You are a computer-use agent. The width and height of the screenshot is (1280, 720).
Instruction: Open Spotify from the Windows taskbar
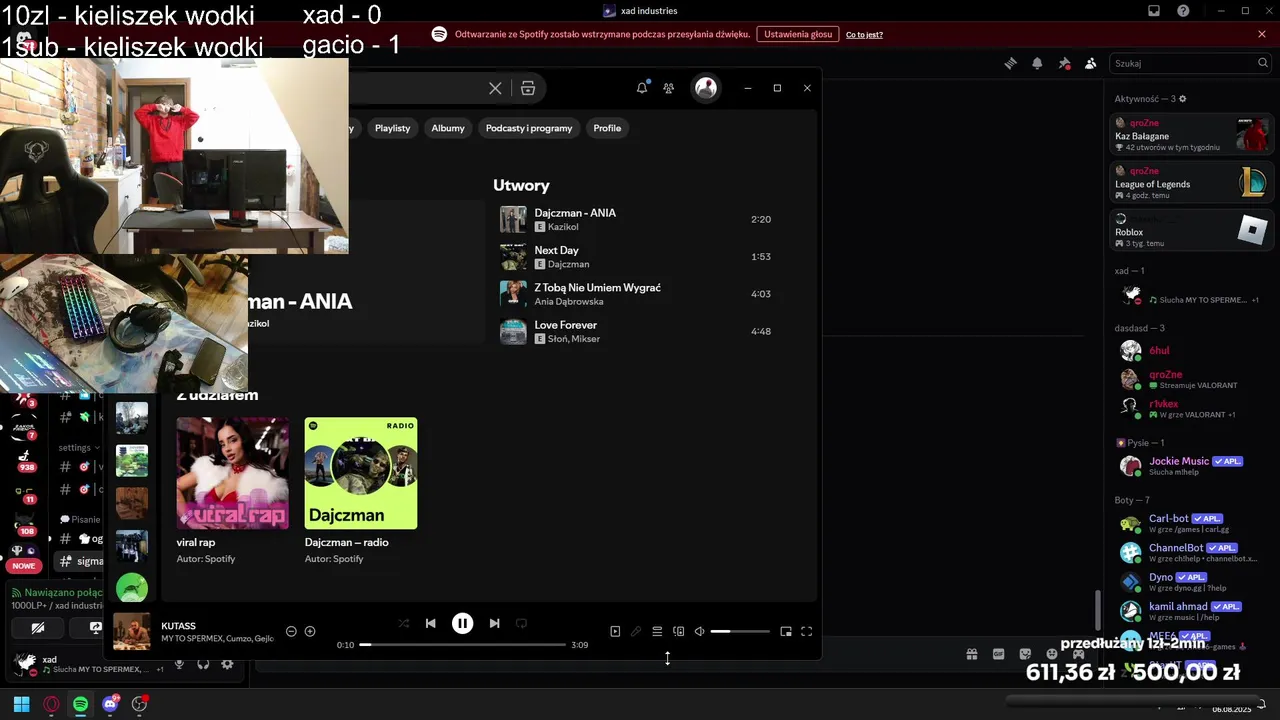[x=80, y=704]
